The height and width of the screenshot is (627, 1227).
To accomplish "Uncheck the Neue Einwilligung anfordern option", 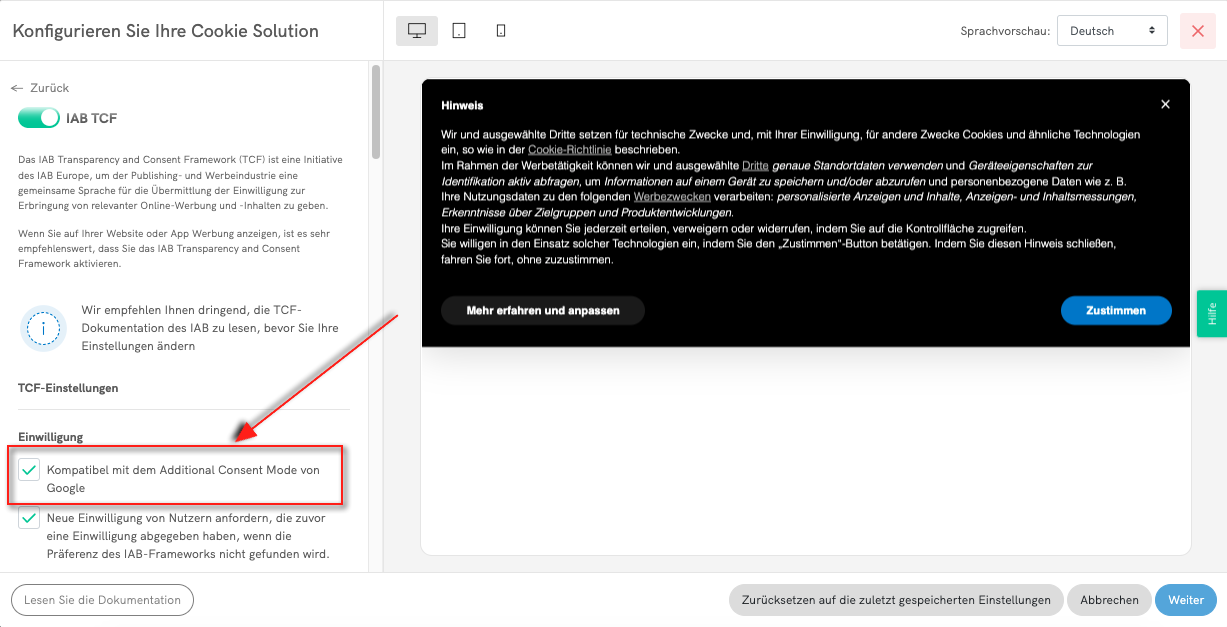I will [x=30, y=517].
